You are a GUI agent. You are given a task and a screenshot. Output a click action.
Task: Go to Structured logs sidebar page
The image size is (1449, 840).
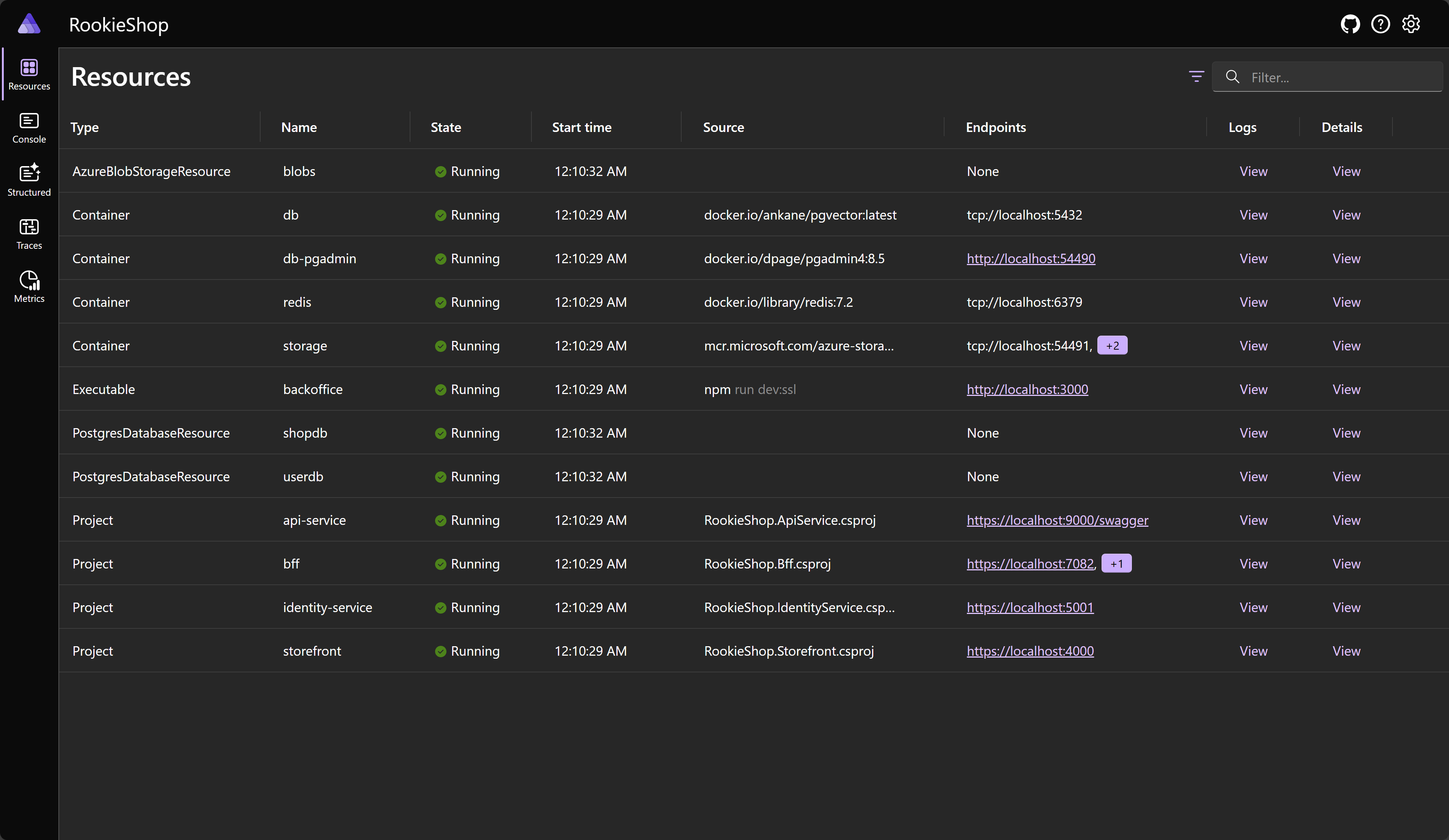[x=29, y=180]
